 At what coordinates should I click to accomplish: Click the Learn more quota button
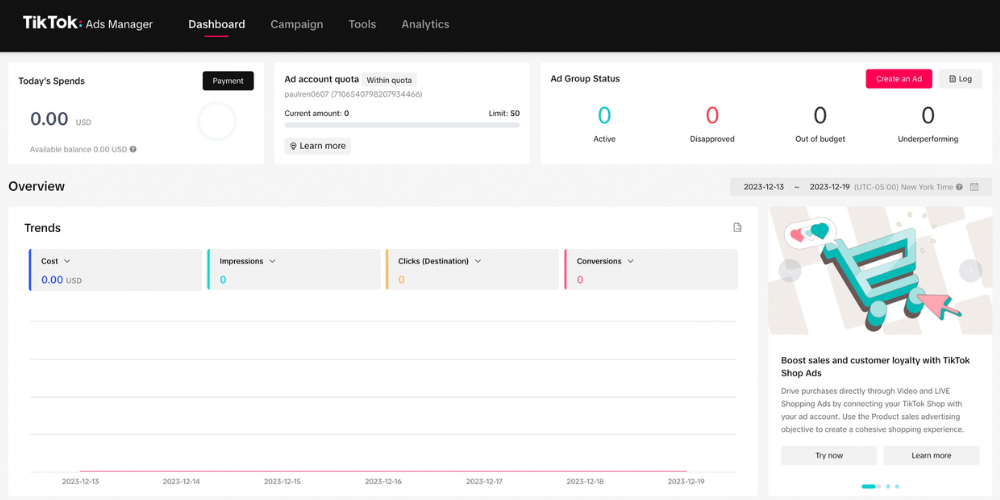tap(318, 146)
